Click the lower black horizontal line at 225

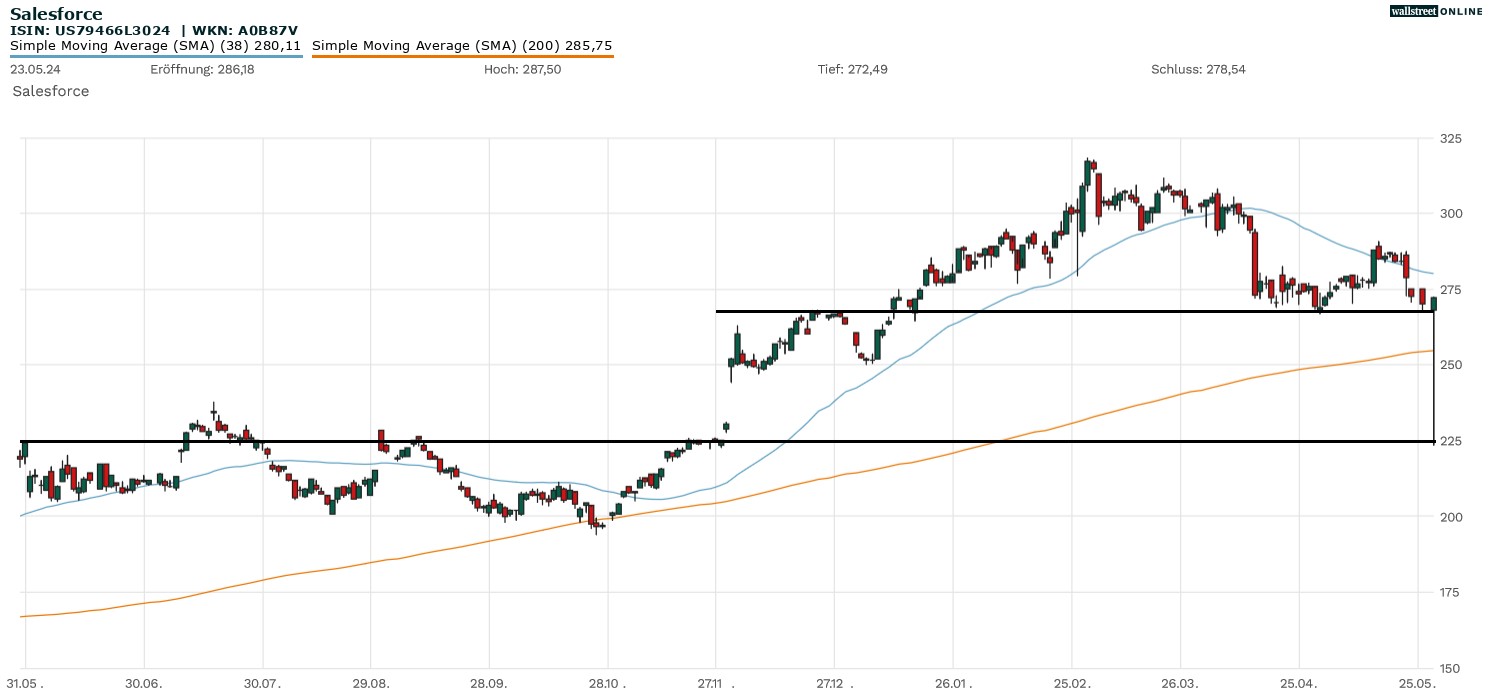[x=727, y=441]
